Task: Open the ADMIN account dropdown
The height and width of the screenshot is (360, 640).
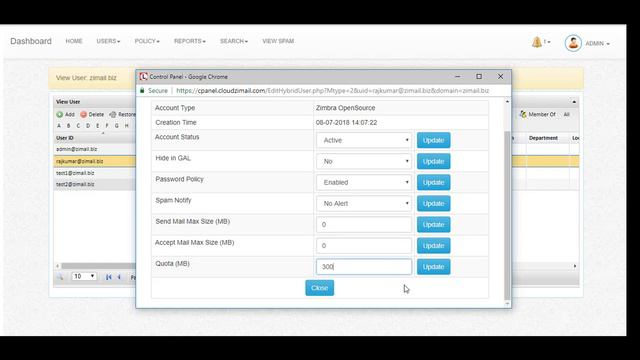Action: tap(598, 43)
